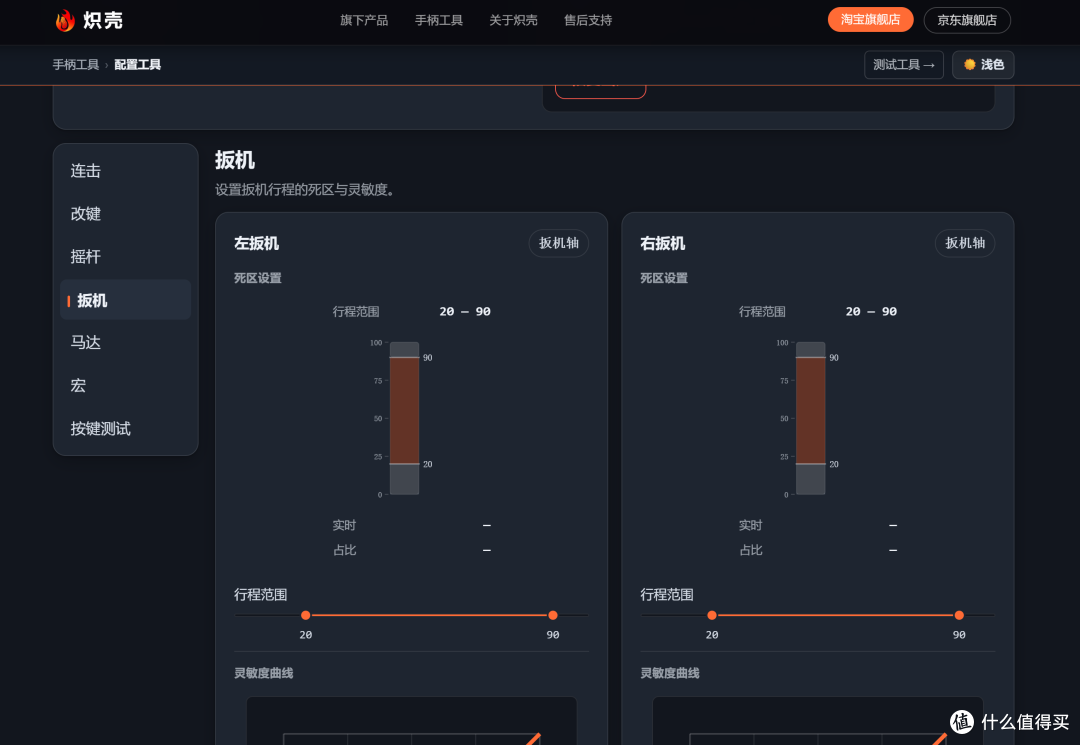This screenshot has width=1080, height=745.
Task: Select 扳机 in the sidebar
Action: [125, 300]
